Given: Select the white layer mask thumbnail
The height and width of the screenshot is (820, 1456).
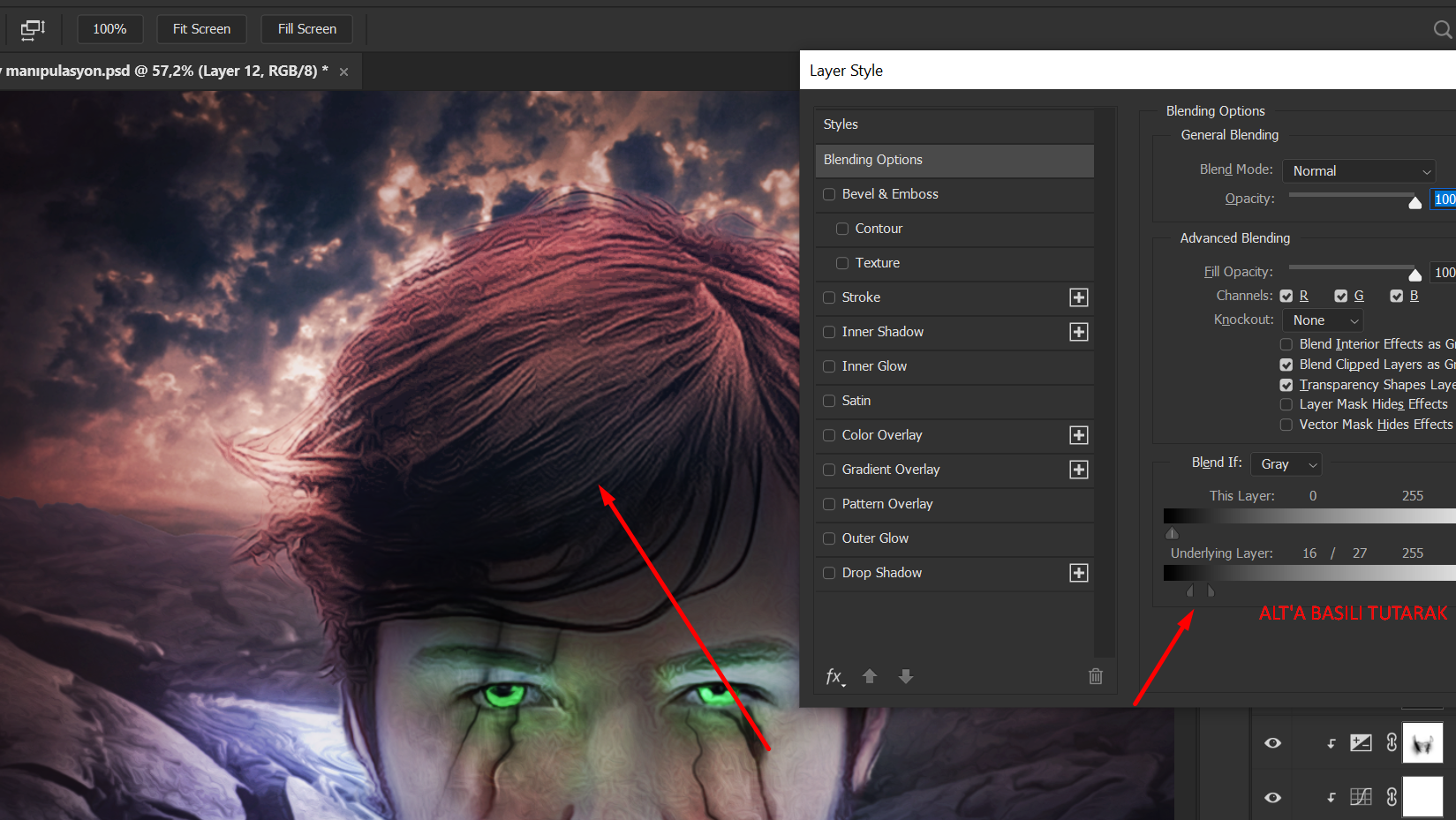Looking at the screenshot, I should (x=1422, y=797).
